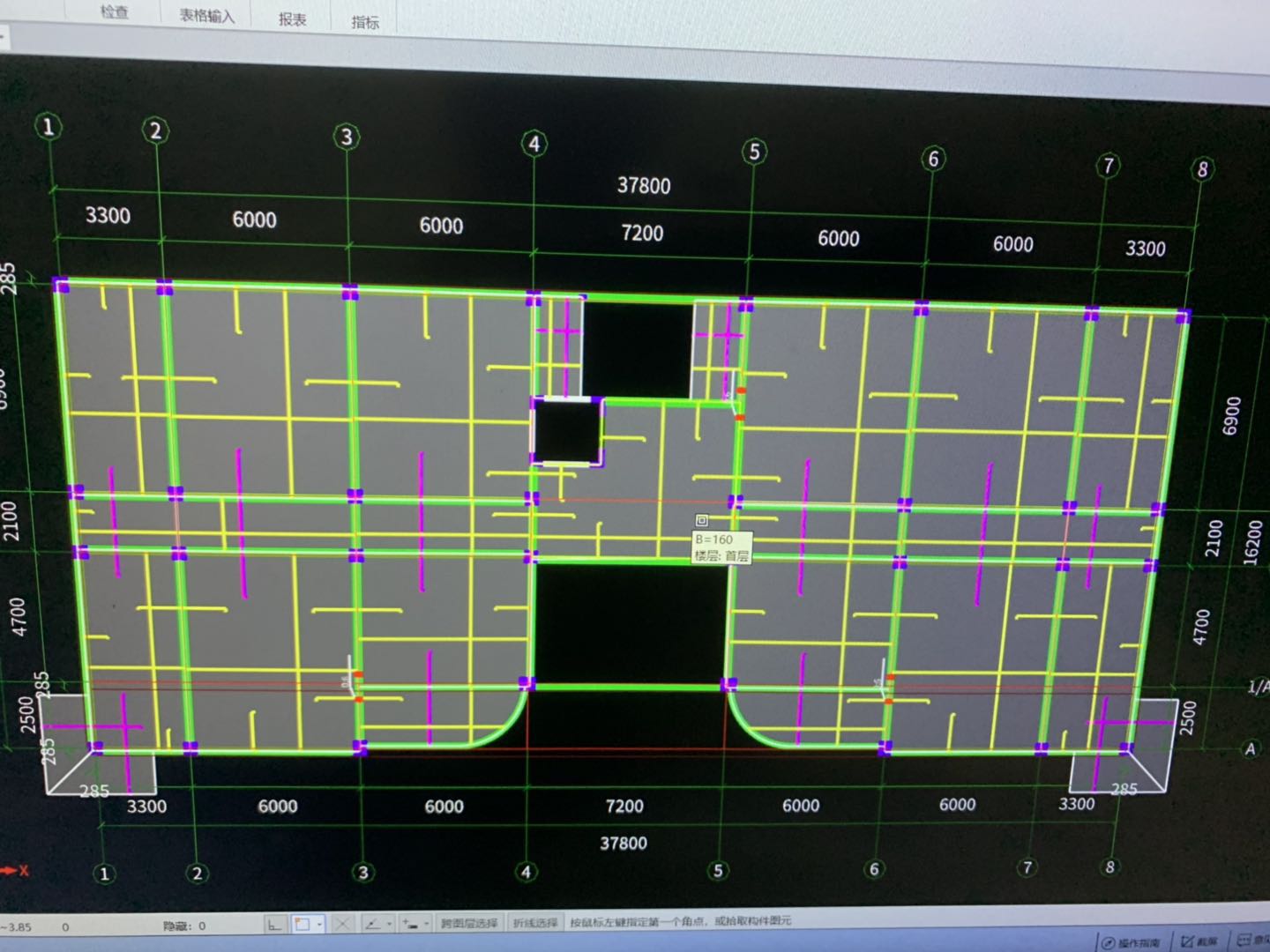Click axis bubble 6 at the top
The width and height of the screenshot is (1270, 952).
click(x=933, y=159)
